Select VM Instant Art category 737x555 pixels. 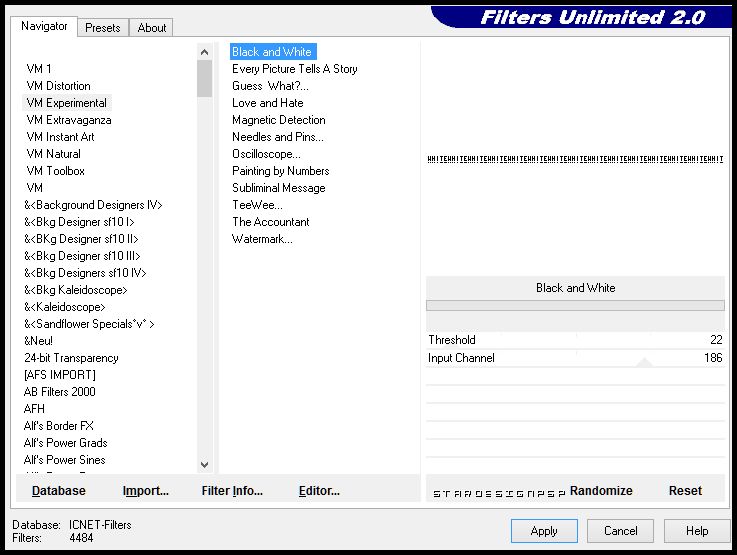(x=61, y=137)
